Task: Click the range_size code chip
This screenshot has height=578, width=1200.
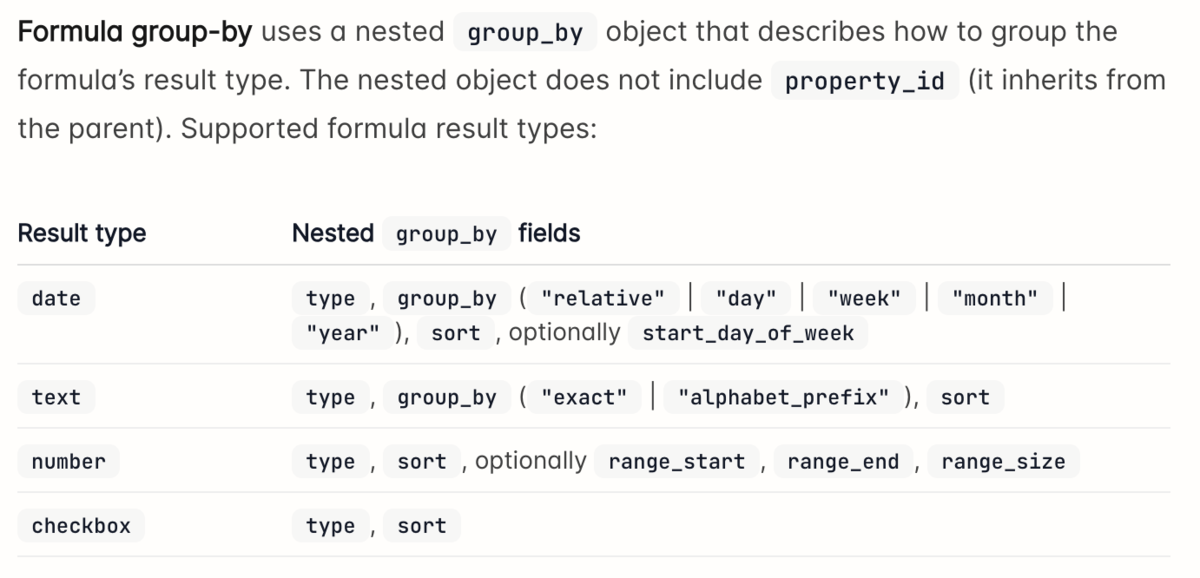Action: point(1003,461)
